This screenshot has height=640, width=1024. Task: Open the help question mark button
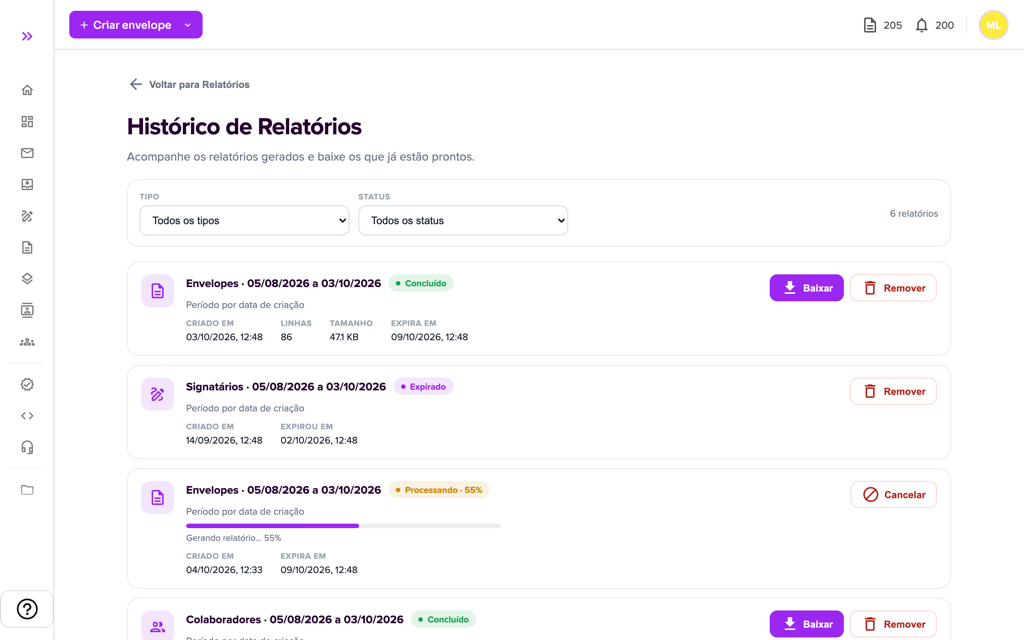coord(27,609)
